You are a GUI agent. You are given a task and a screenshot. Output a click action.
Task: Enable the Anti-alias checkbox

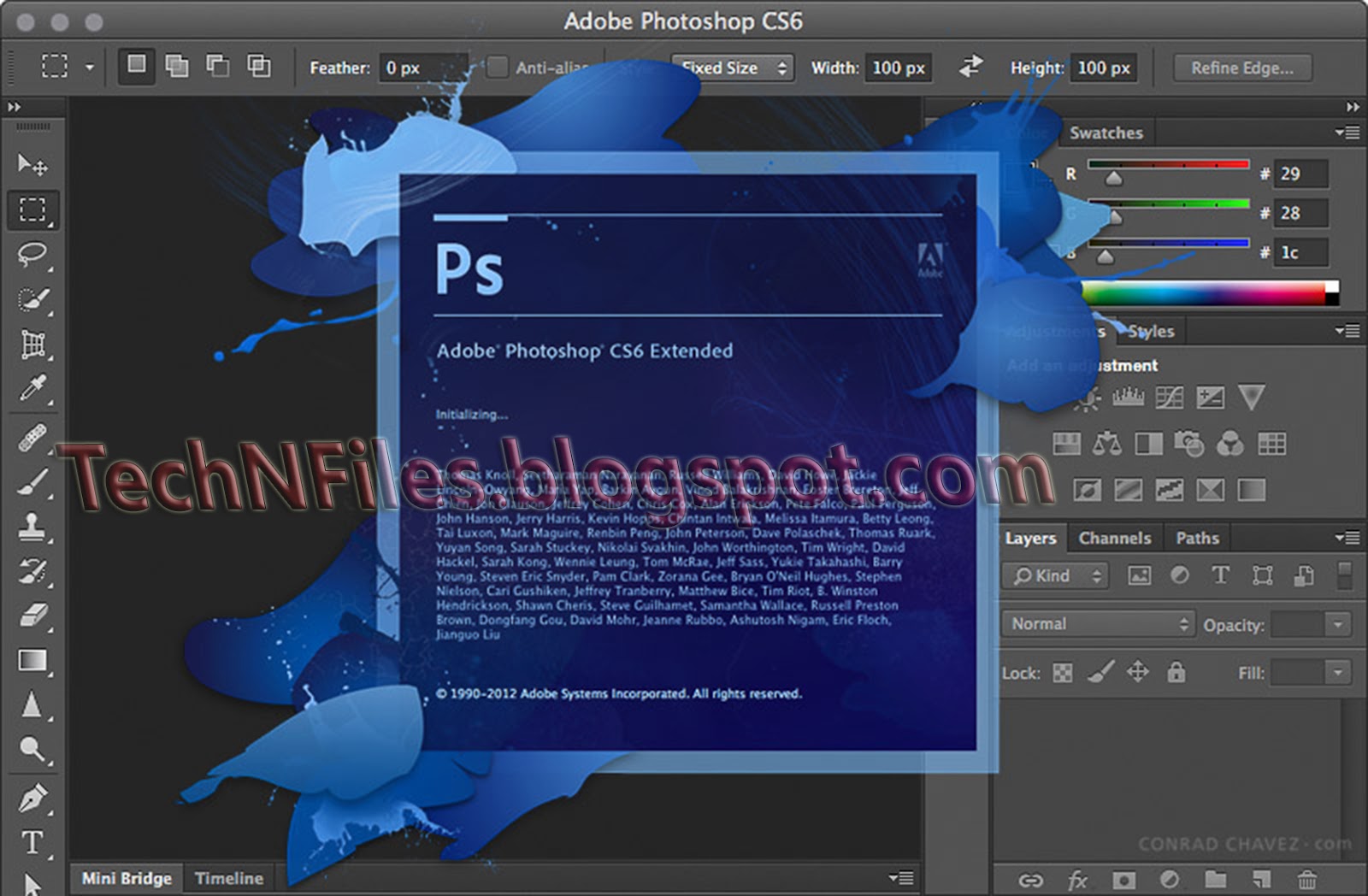point(497,67)
